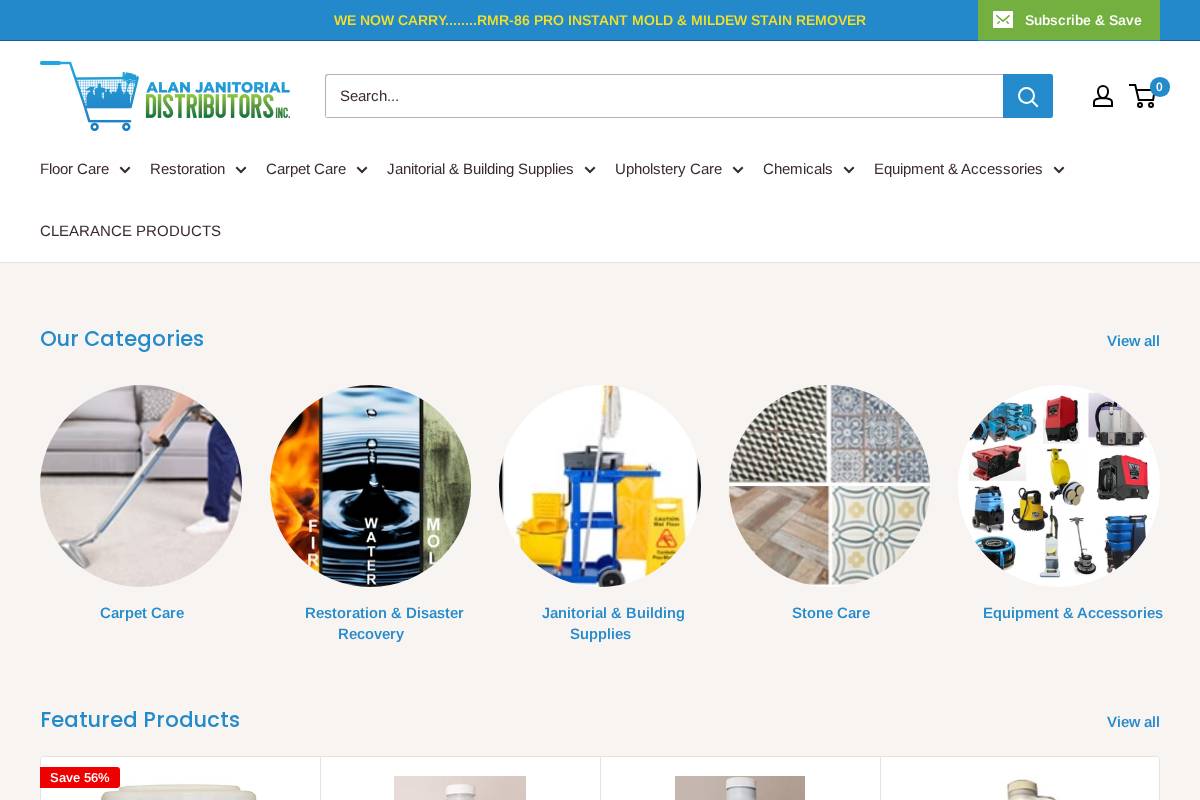Click inside the search input field

pos(664,96)
